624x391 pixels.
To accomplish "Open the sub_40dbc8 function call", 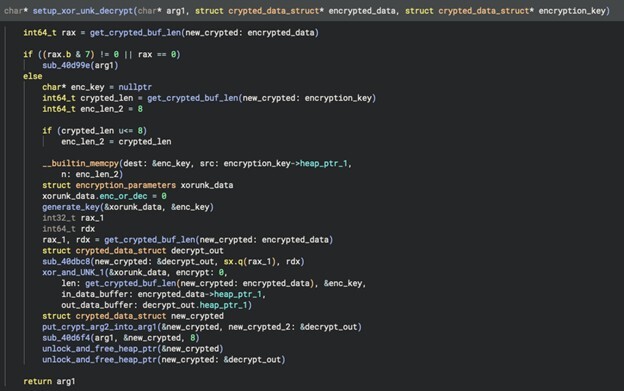I will click(66, 261).
